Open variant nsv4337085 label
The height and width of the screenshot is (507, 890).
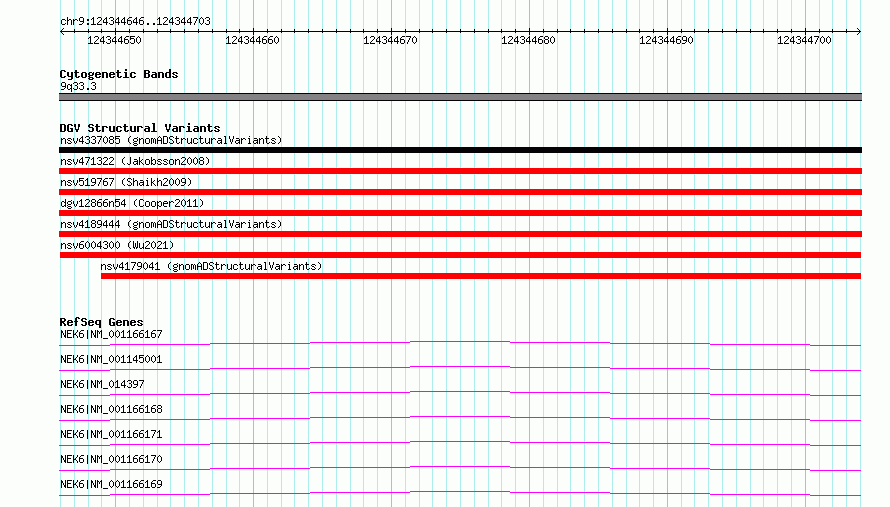[x=171, y=140]
